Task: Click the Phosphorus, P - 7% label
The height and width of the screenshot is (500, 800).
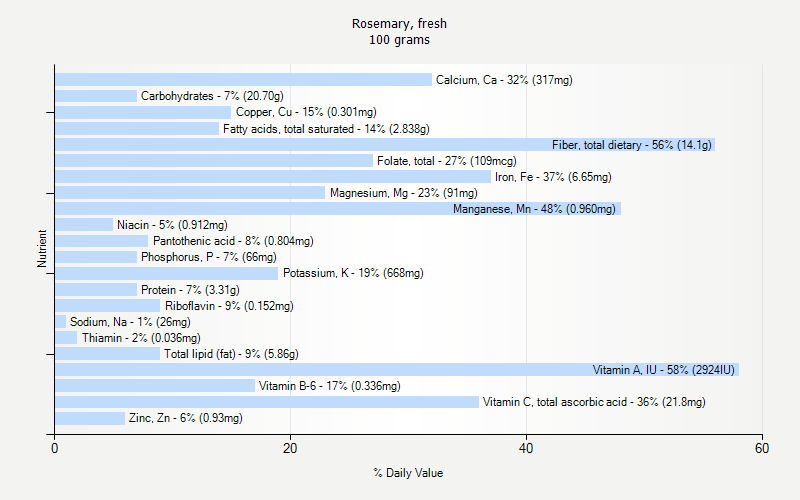Action: click(209, 257)
